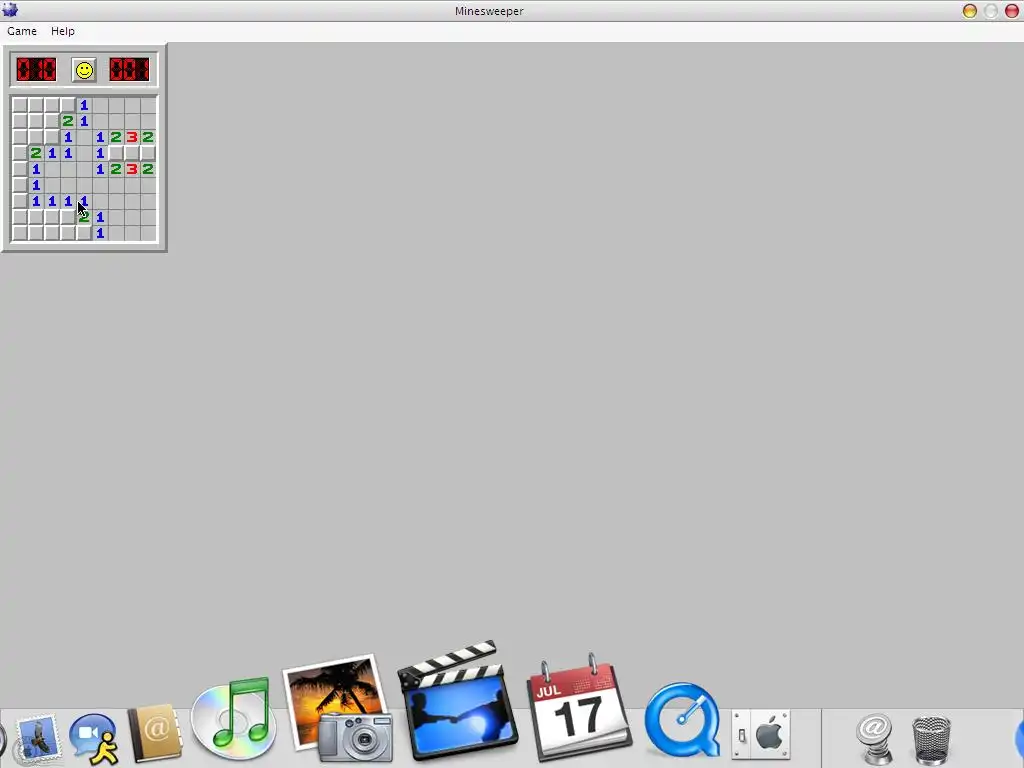This screenshot has width=1024, height=768.
Task: Open System Preferences from the dock
Action: click(761, 735)
